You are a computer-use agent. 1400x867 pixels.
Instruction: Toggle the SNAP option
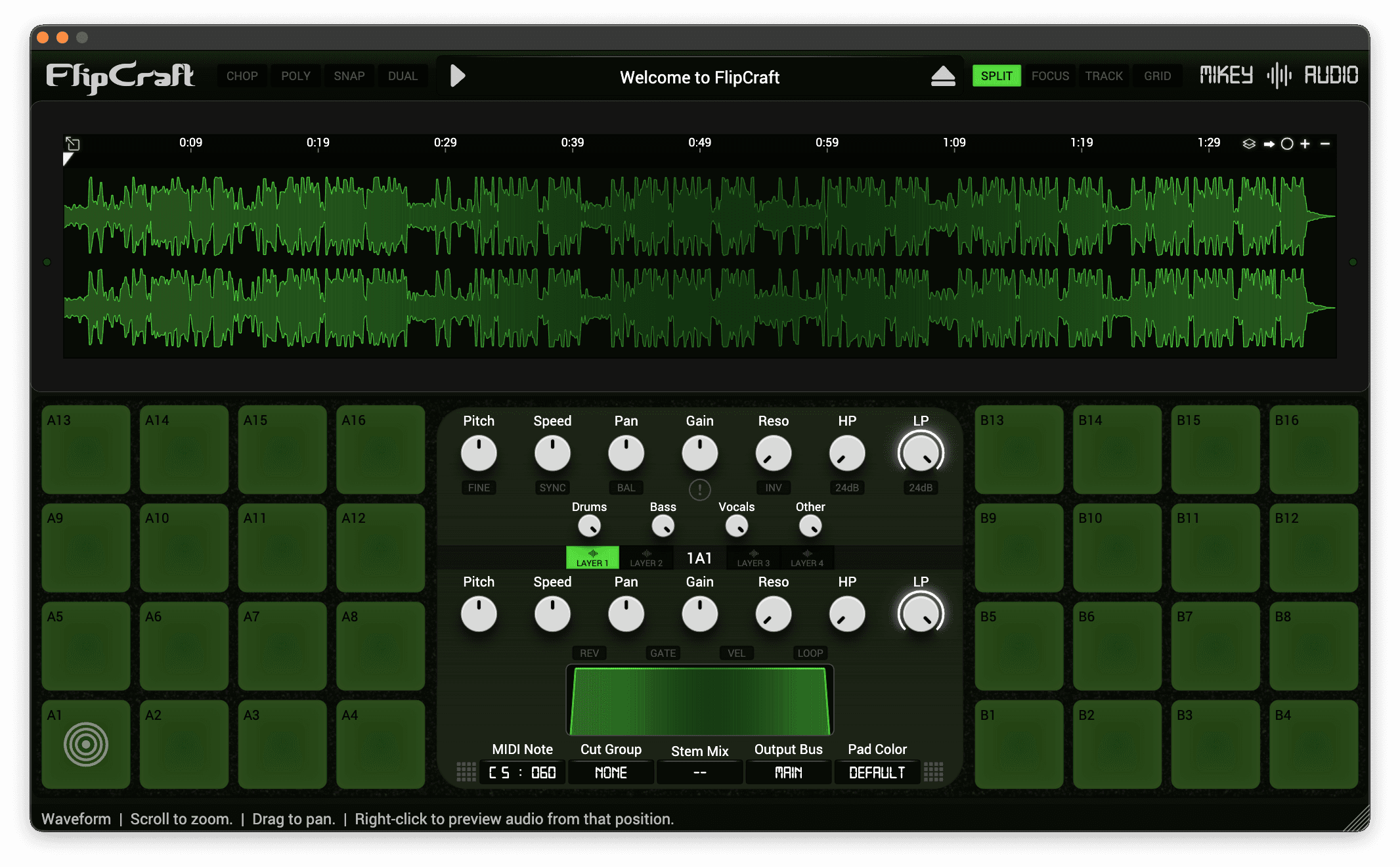pos(349,76)
